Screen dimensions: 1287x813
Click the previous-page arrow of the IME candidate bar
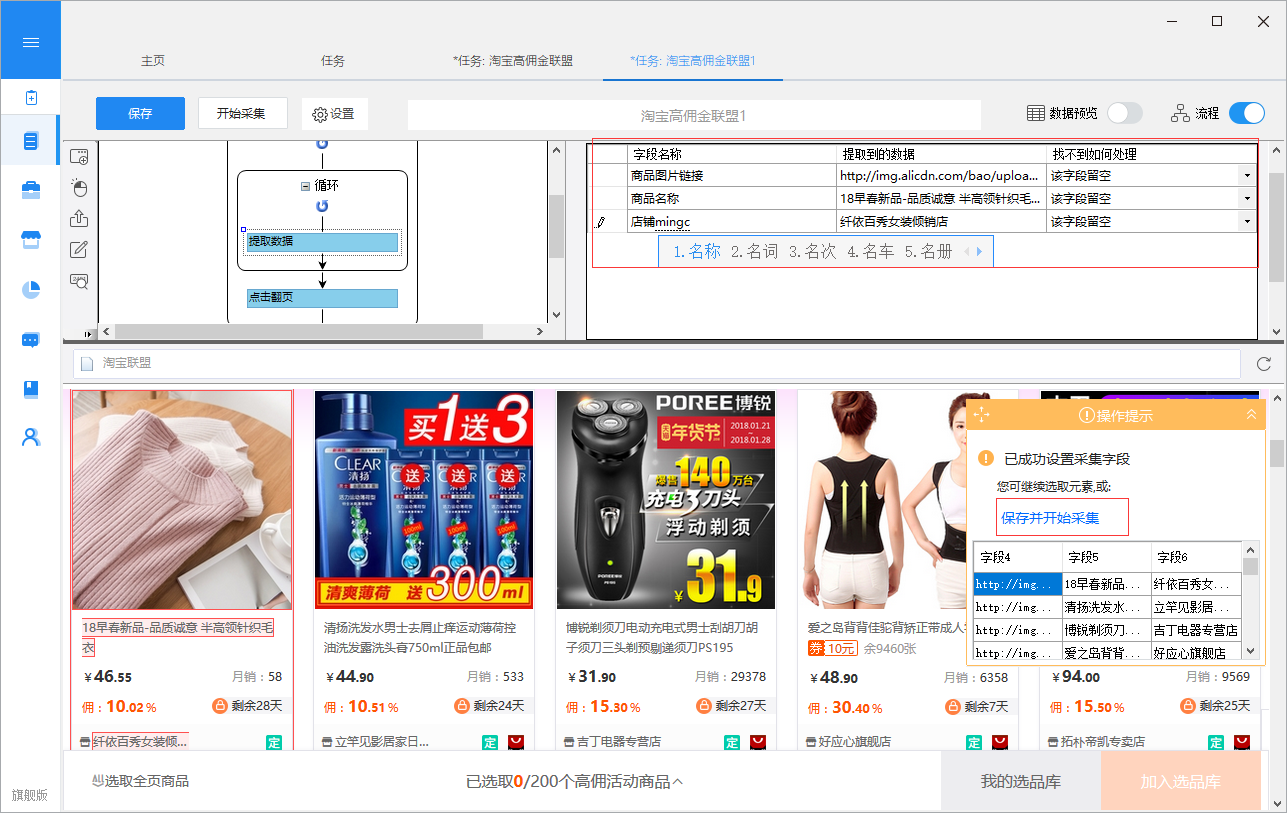[x=967, y=252]
